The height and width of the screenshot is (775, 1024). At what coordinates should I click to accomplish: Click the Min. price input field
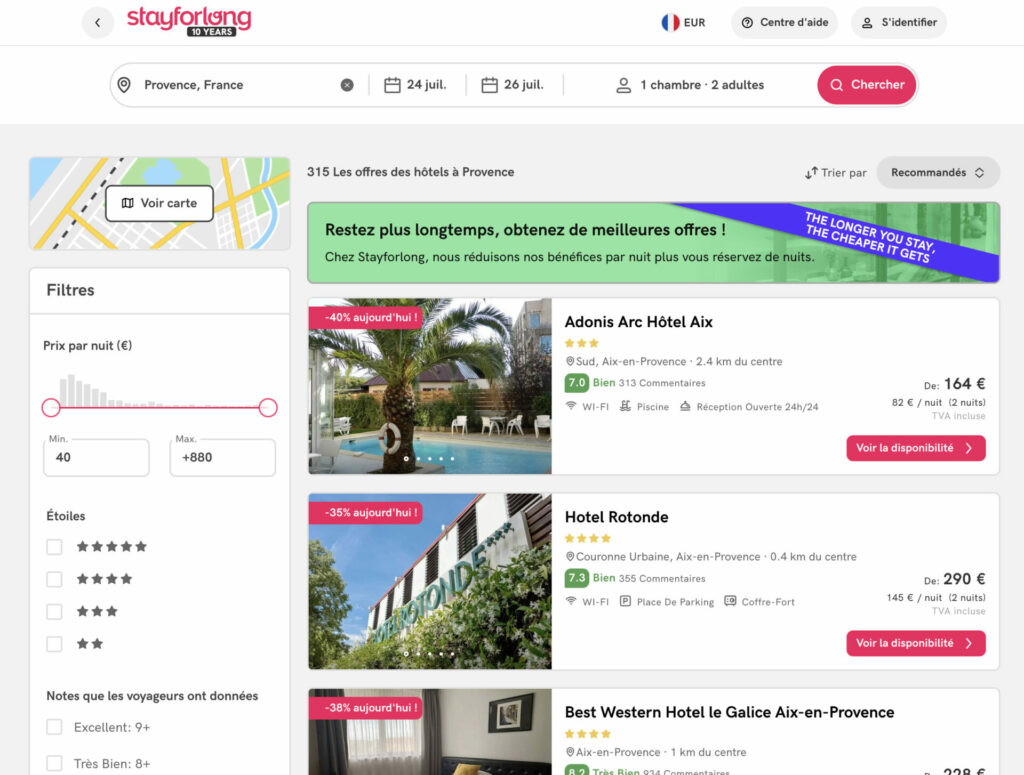click(96, 457)
